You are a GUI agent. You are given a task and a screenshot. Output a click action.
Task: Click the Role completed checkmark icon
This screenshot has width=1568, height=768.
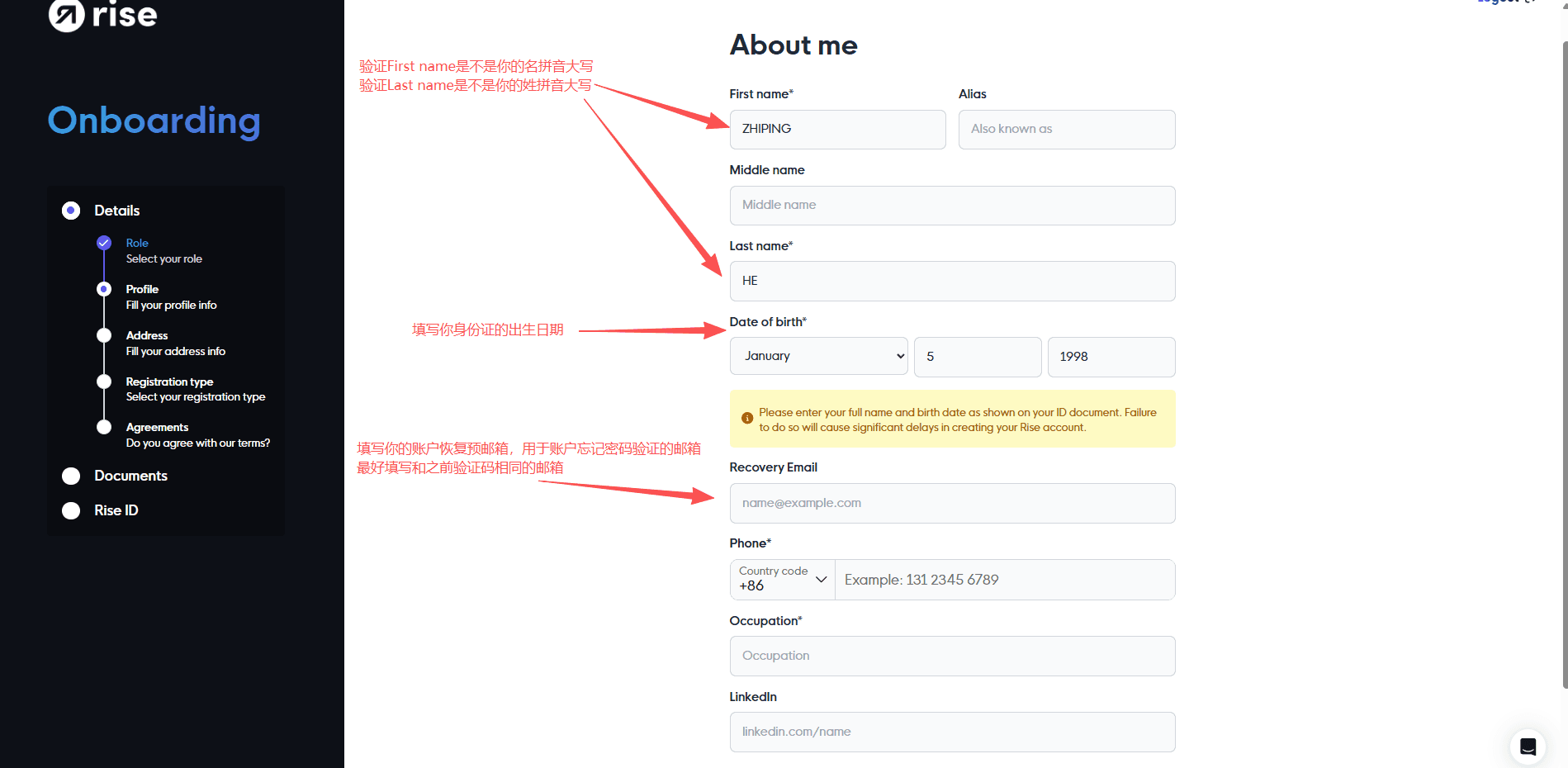(x=104, y=243)
